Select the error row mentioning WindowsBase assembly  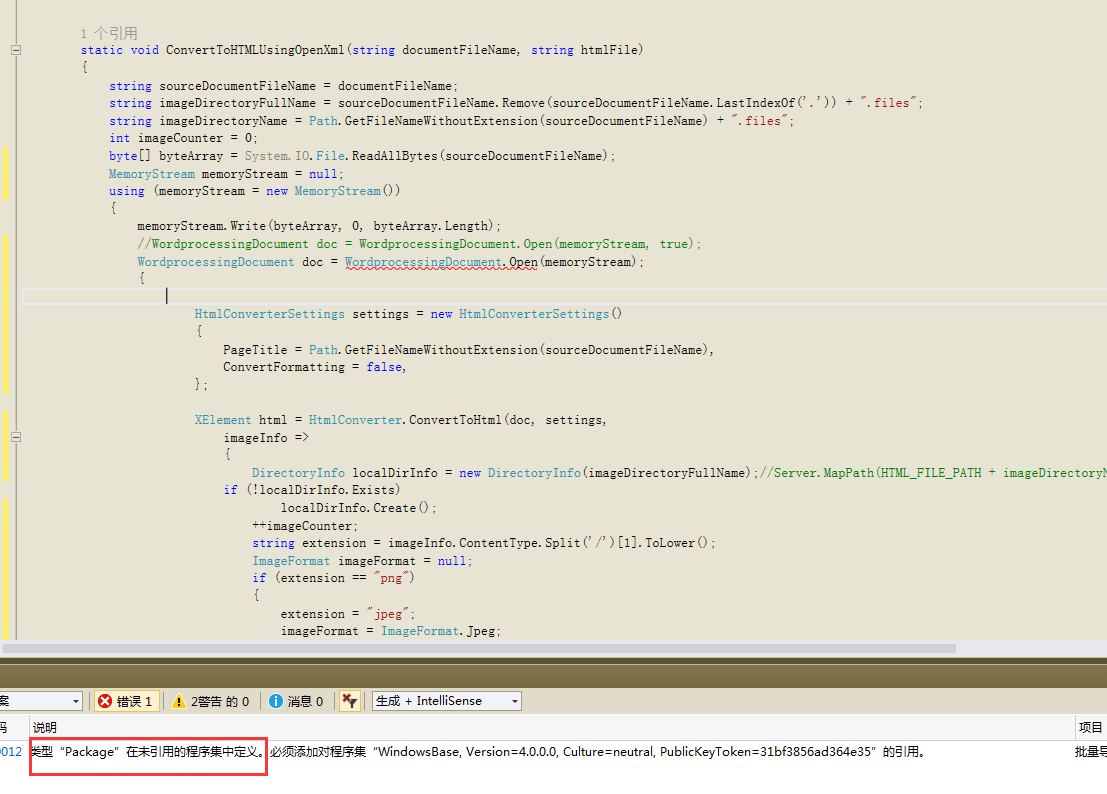tap(554, 752)
